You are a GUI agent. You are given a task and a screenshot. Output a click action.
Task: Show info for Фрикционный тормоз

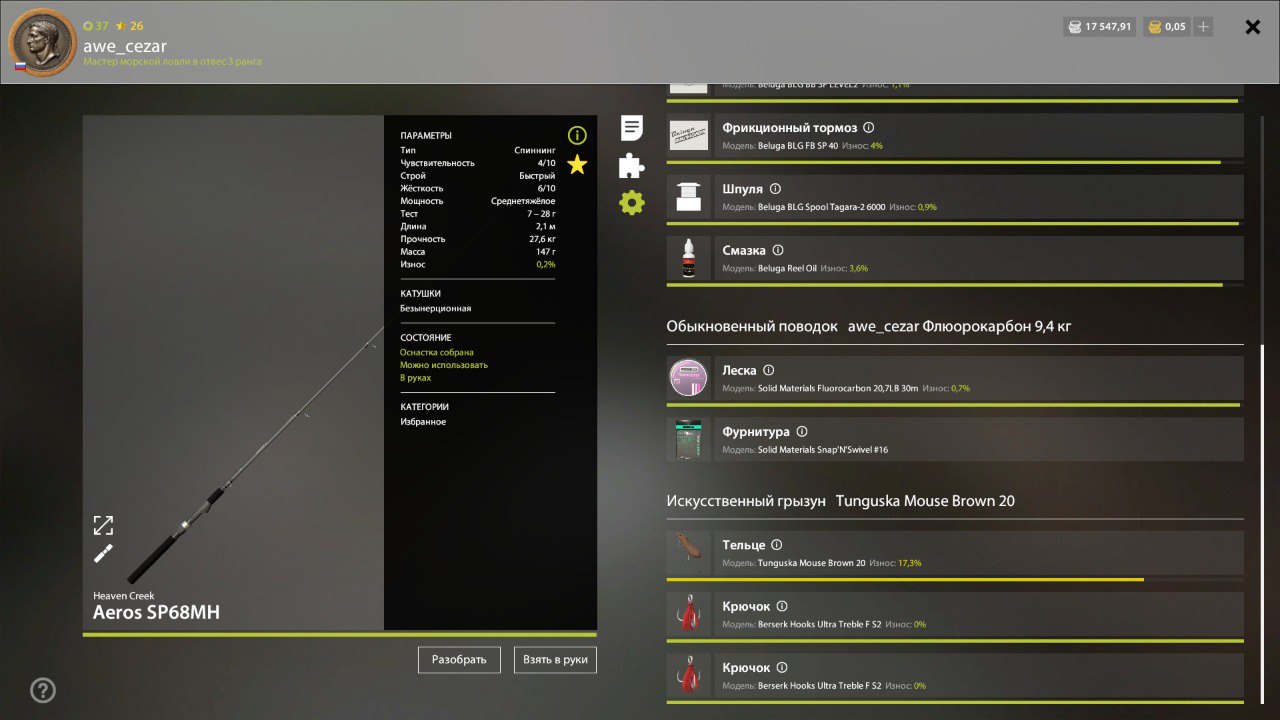(x=868, y=128)
